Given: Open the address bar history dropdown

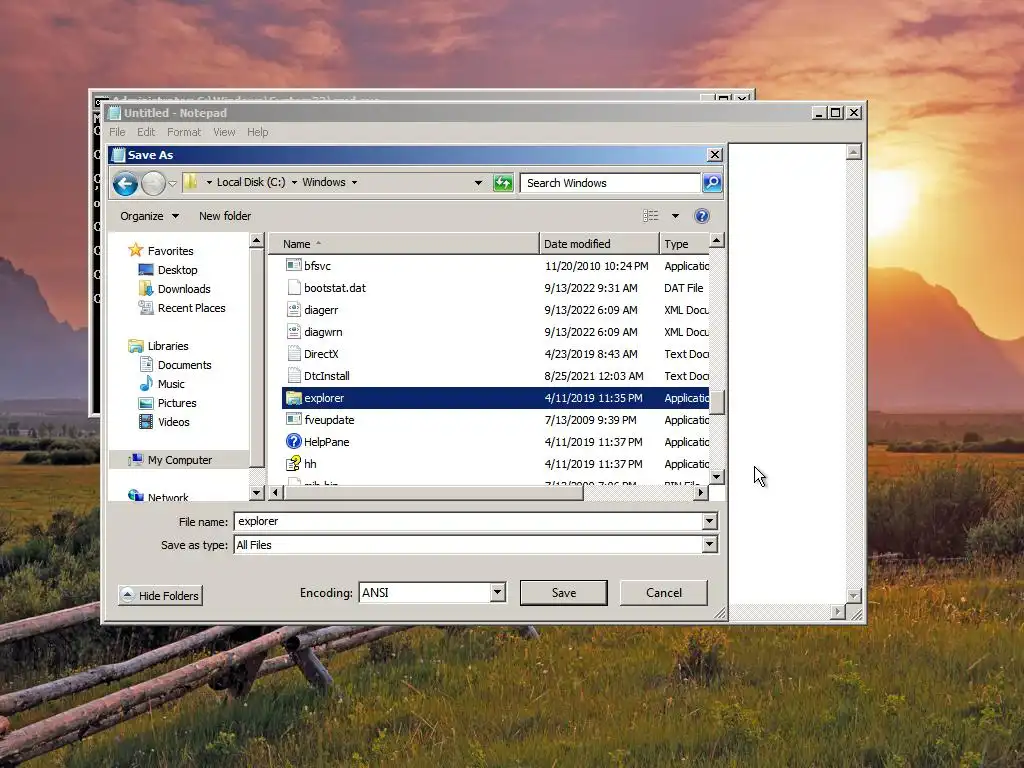Looking at the screenshot, I should pos(478,183).
